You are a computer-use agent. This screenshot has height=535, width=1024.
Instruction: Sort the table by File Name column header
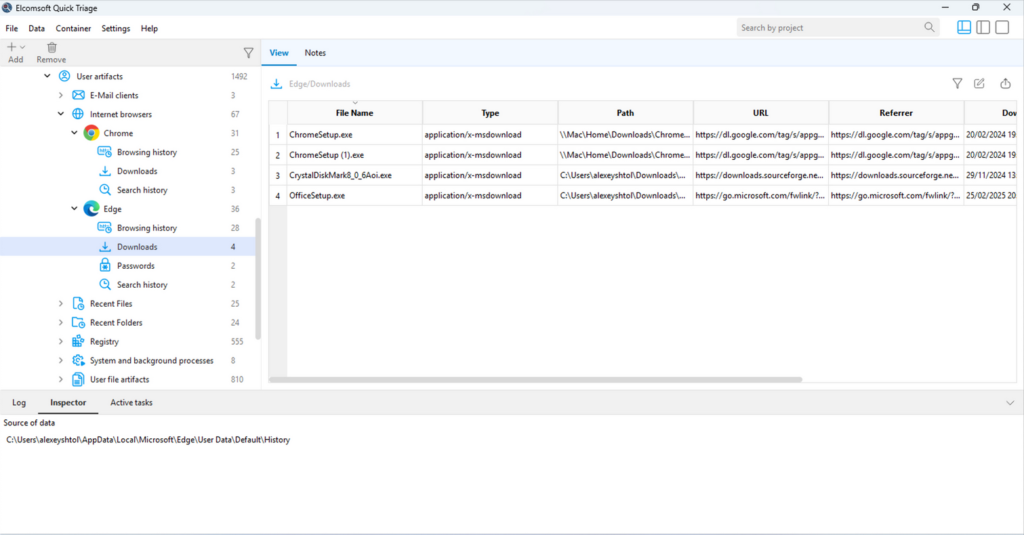click(x=354, y=113)
